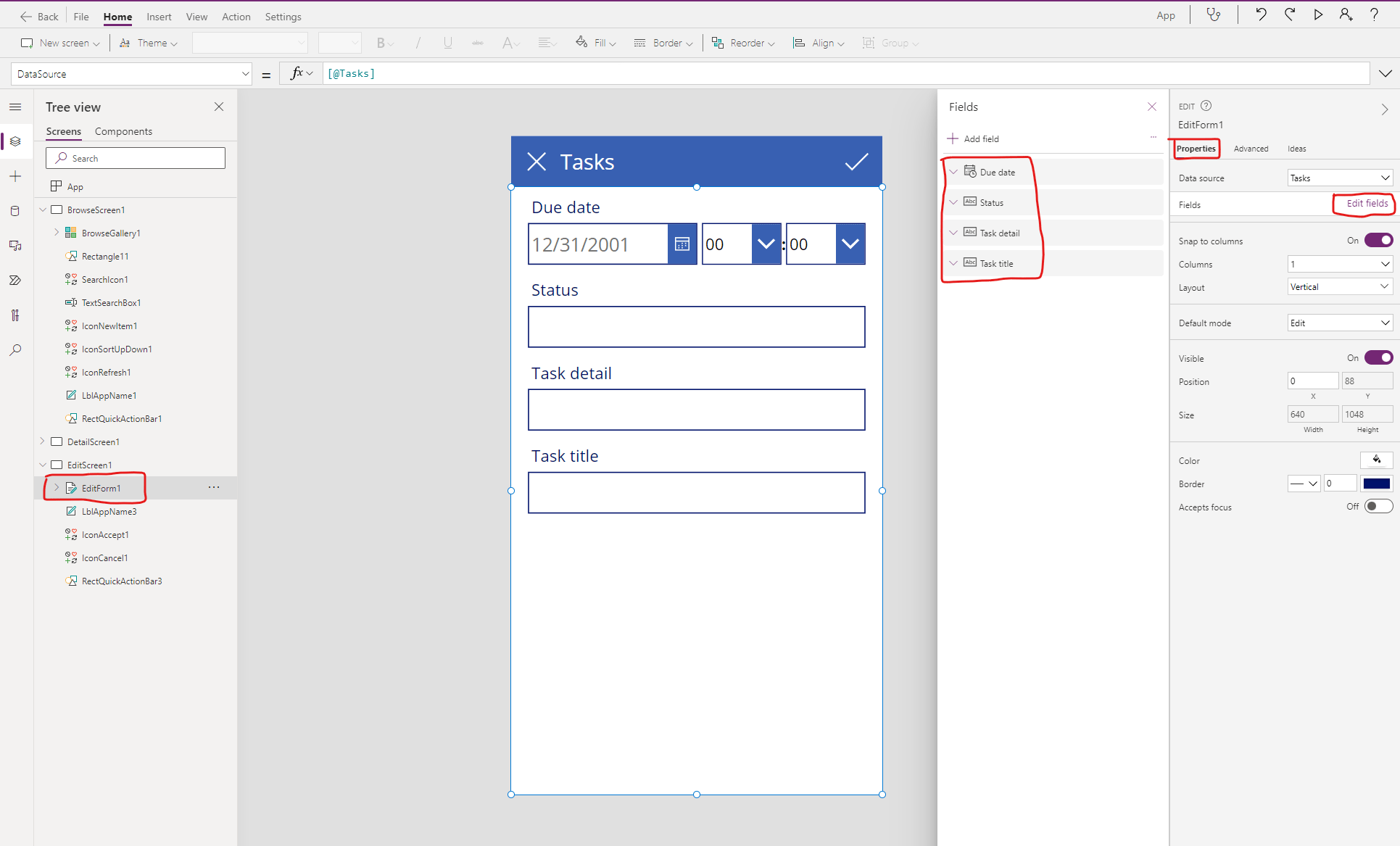Switch to the Advanced tab
The image size is (1400, 846).
(1251, 149)
